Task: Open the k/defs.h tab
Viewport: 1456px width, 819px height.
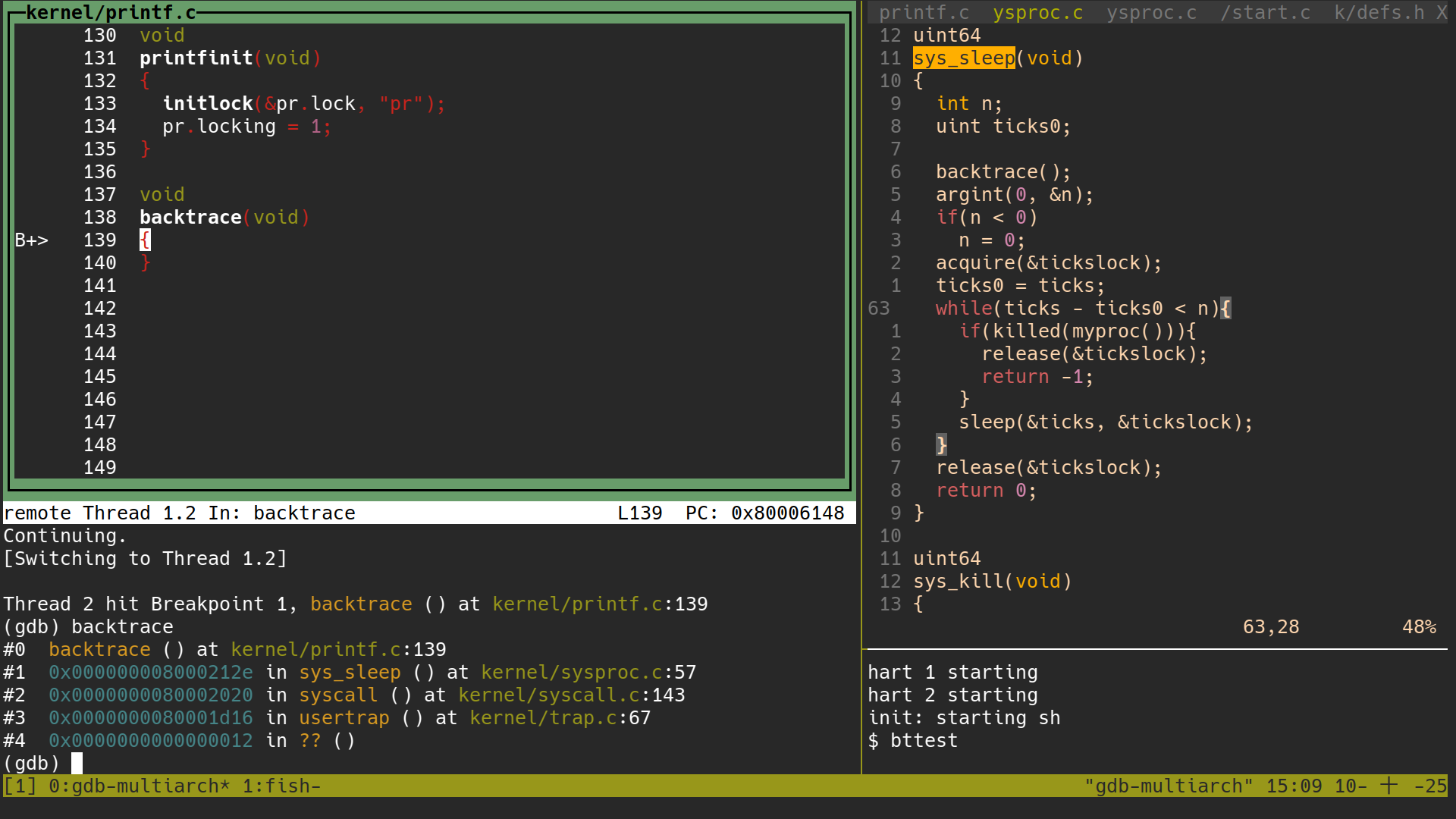Action: [1380, 12]
